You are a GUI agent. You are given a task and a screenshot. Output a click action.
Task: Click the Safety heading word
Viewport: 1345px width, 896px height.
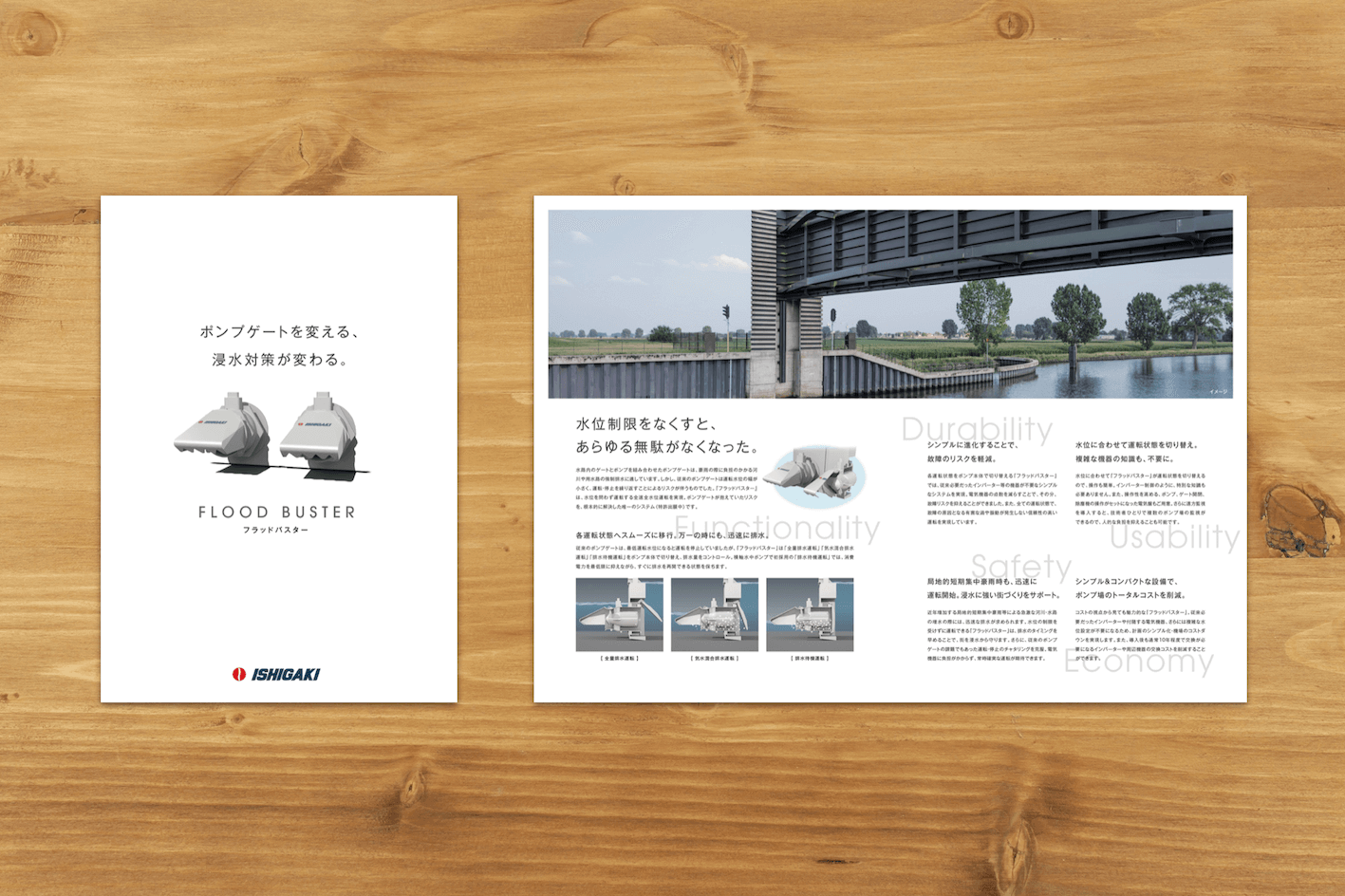[x=1021, y=568]
